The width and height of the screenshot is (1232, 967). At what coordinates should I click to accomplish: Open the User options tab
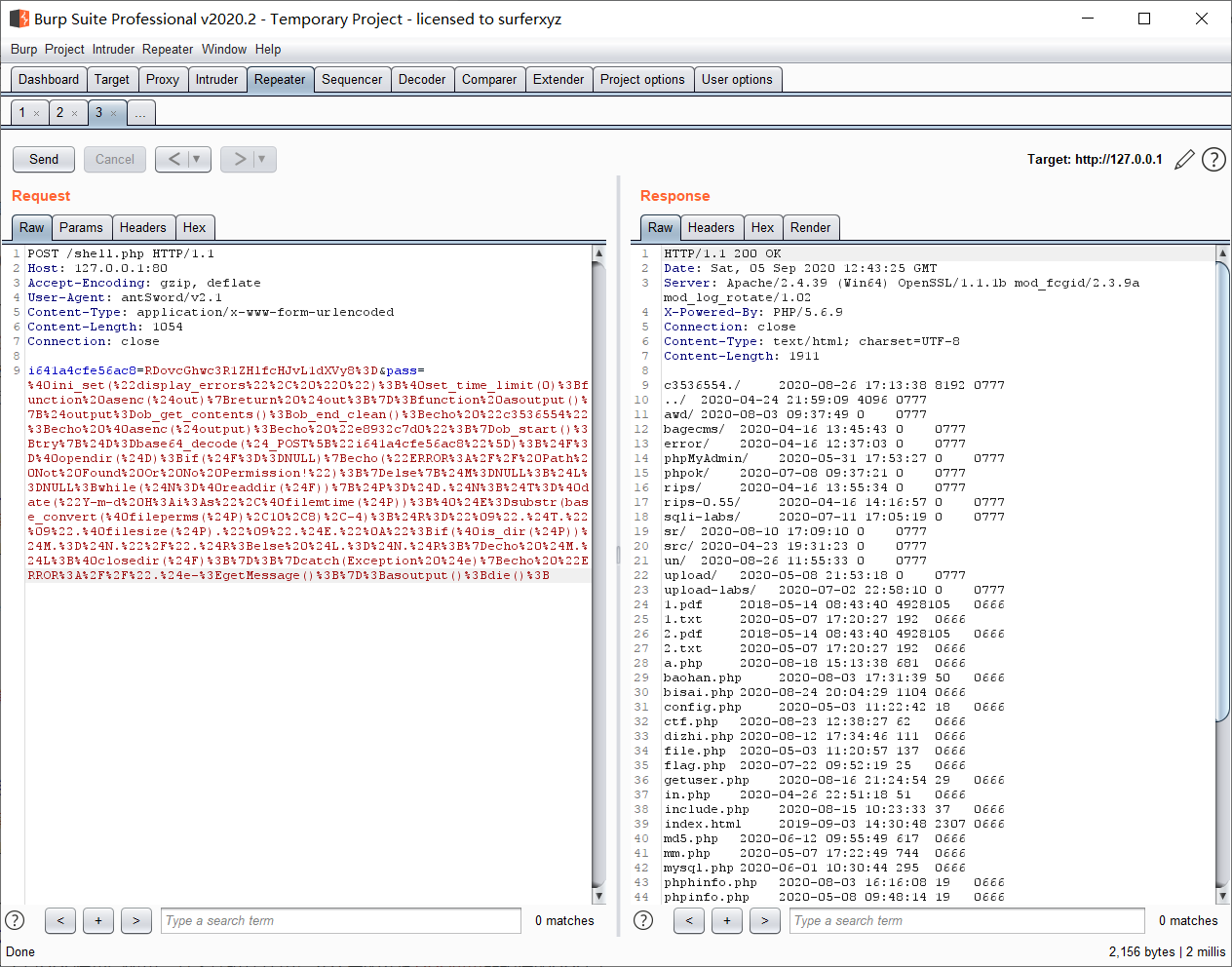(x=737, y=80)
